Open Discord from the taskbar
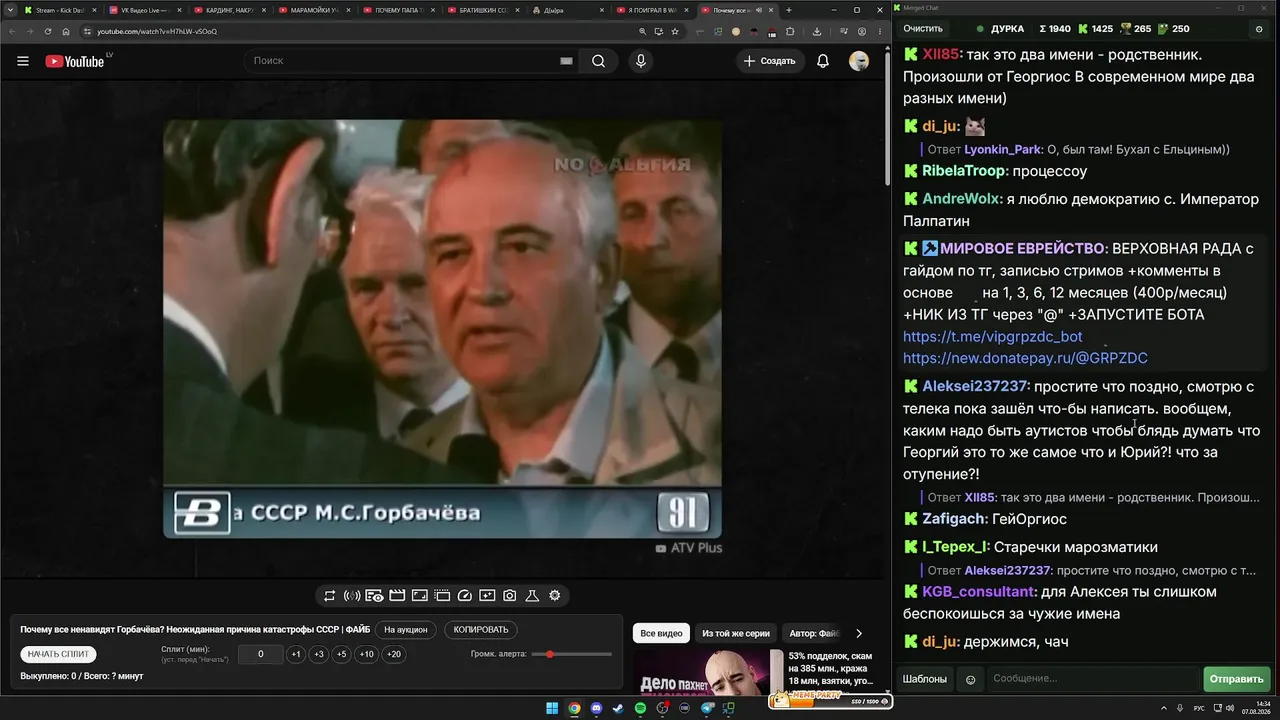This screenshot has width=1280, height=720. coord(596,709)
